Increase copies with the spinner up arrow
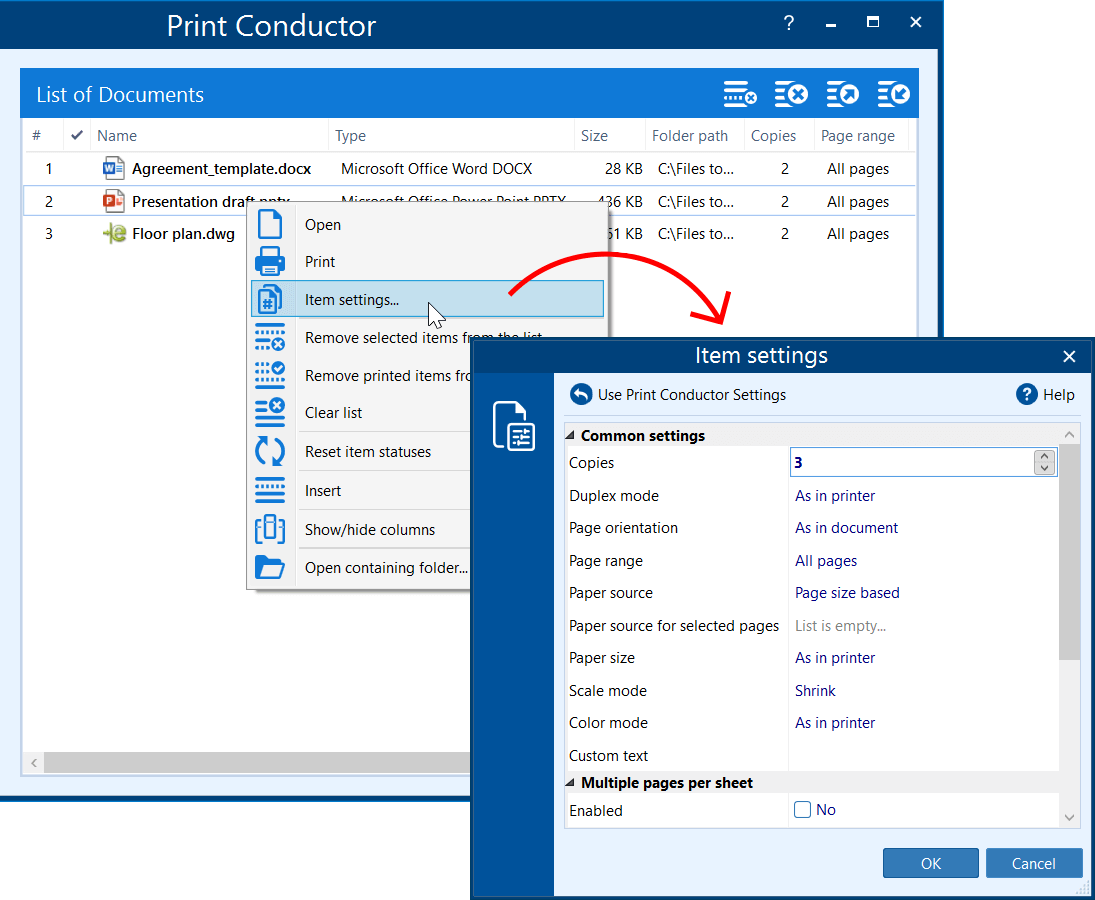This screenshot has width=1095, height=900. click(x=1045, y=456)
